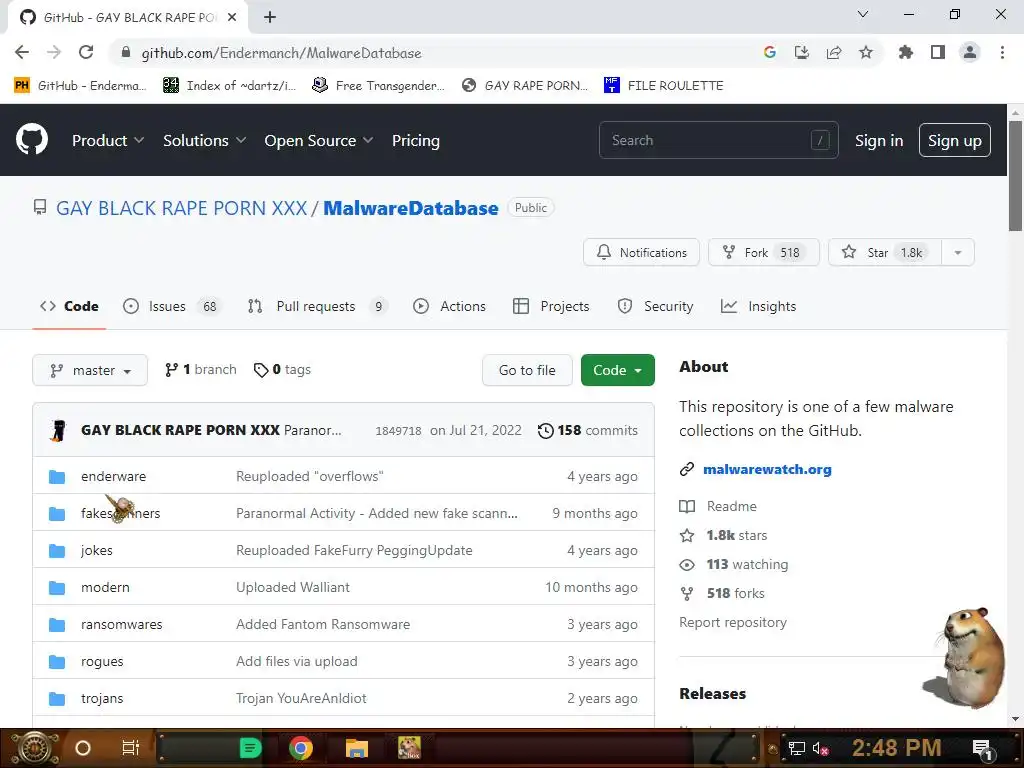
Task: Open the Chrome profile avatar
Action: 970,52
